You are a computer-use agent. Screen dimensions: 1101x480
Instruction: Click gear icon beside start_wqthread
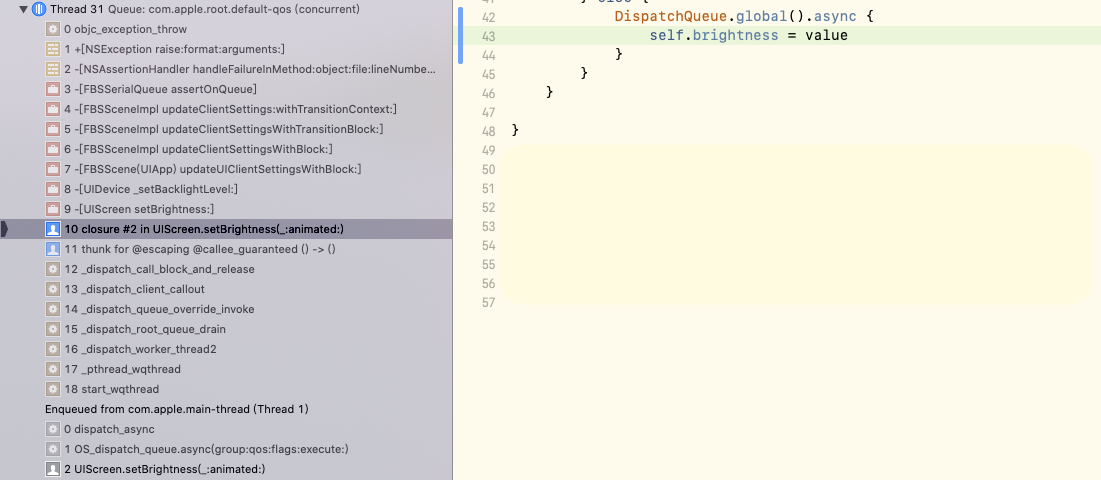53,389
